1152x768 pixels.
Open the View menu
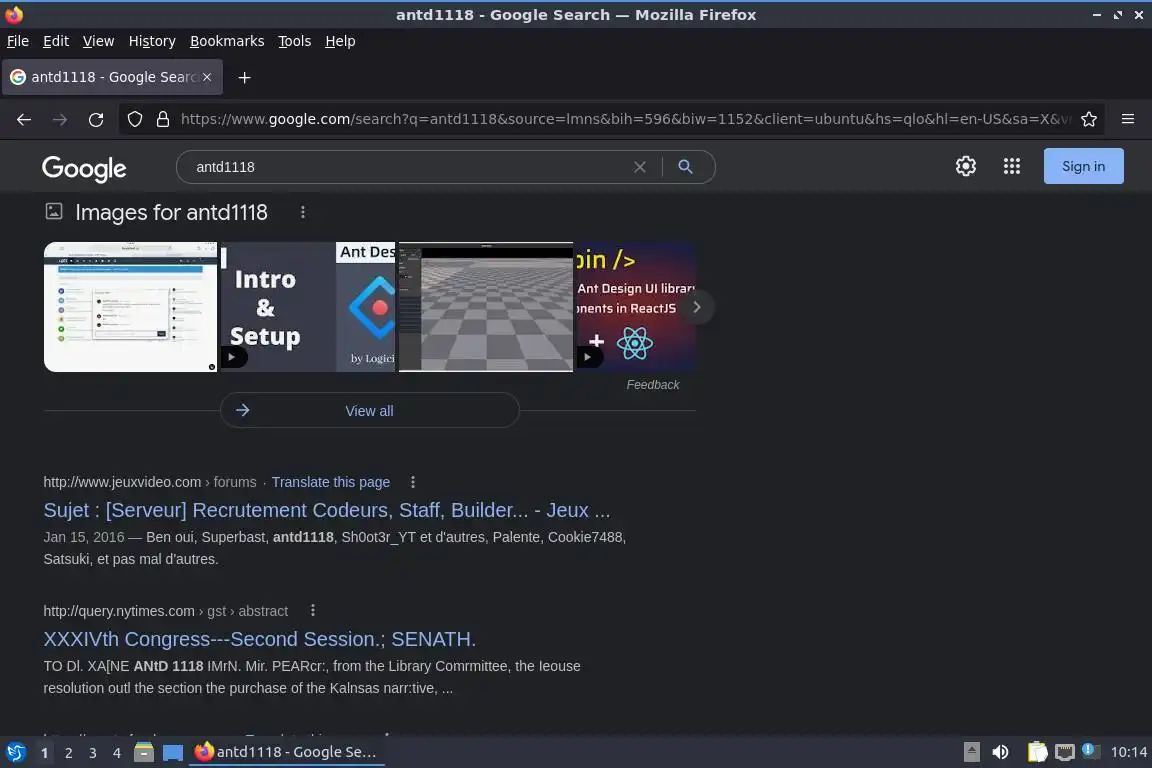pos(98,41)
